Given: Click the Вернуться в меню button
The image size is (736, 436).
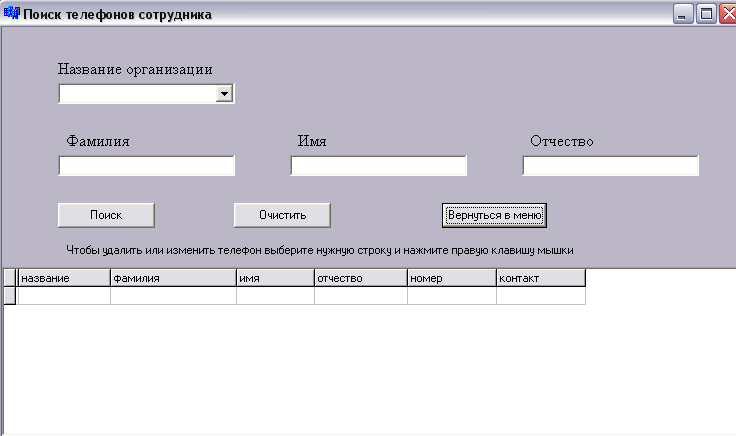Looking at the screenshot, I should tap(494, 215).
